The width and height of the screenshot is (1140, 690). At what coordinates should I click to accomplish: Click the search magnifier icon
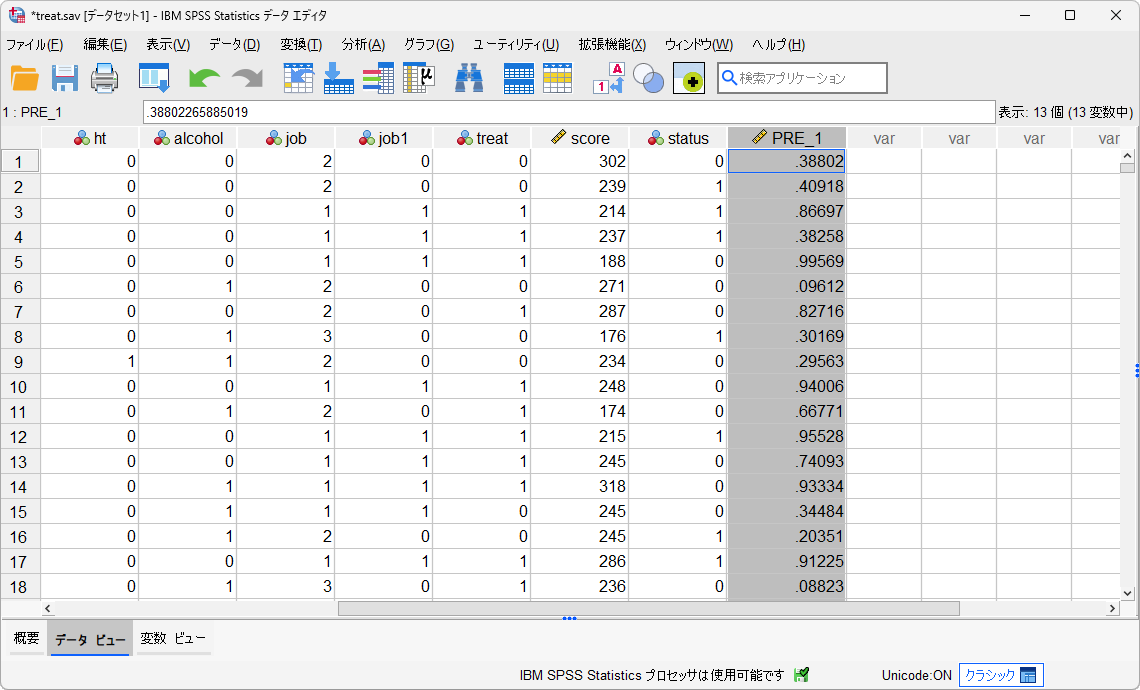pyautogui.click(x=729, y=78)
